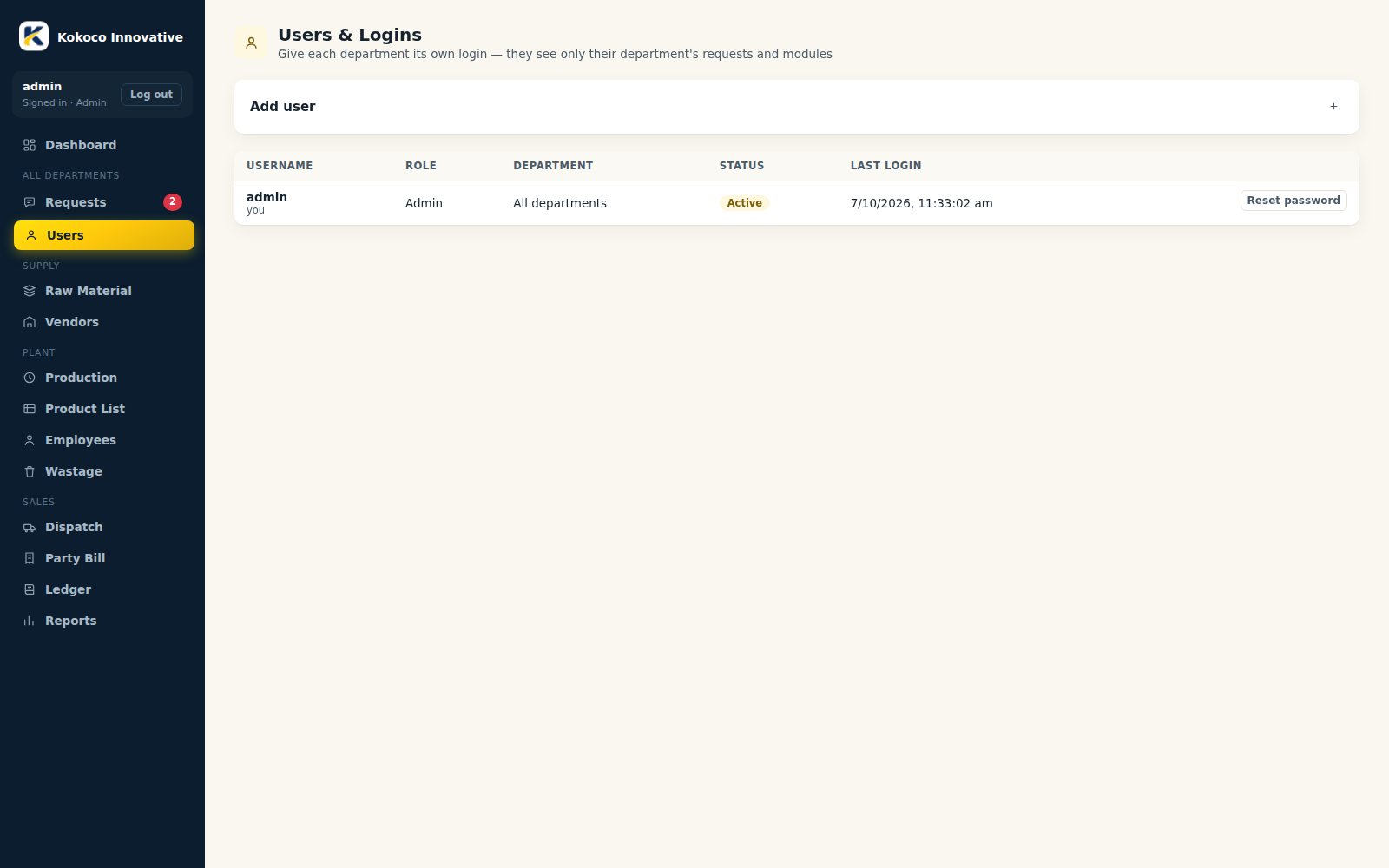Navigate to Vendors
This screenshot has height=868, width=1389.
(103, 322)
